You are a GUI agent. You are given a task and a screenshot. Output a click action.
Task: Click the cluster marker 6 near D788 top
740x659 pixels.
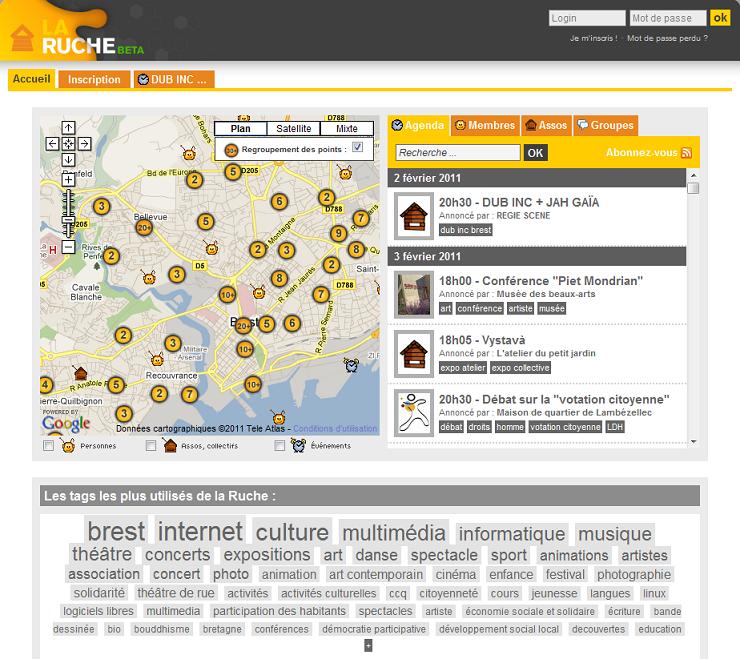(279, 202)
